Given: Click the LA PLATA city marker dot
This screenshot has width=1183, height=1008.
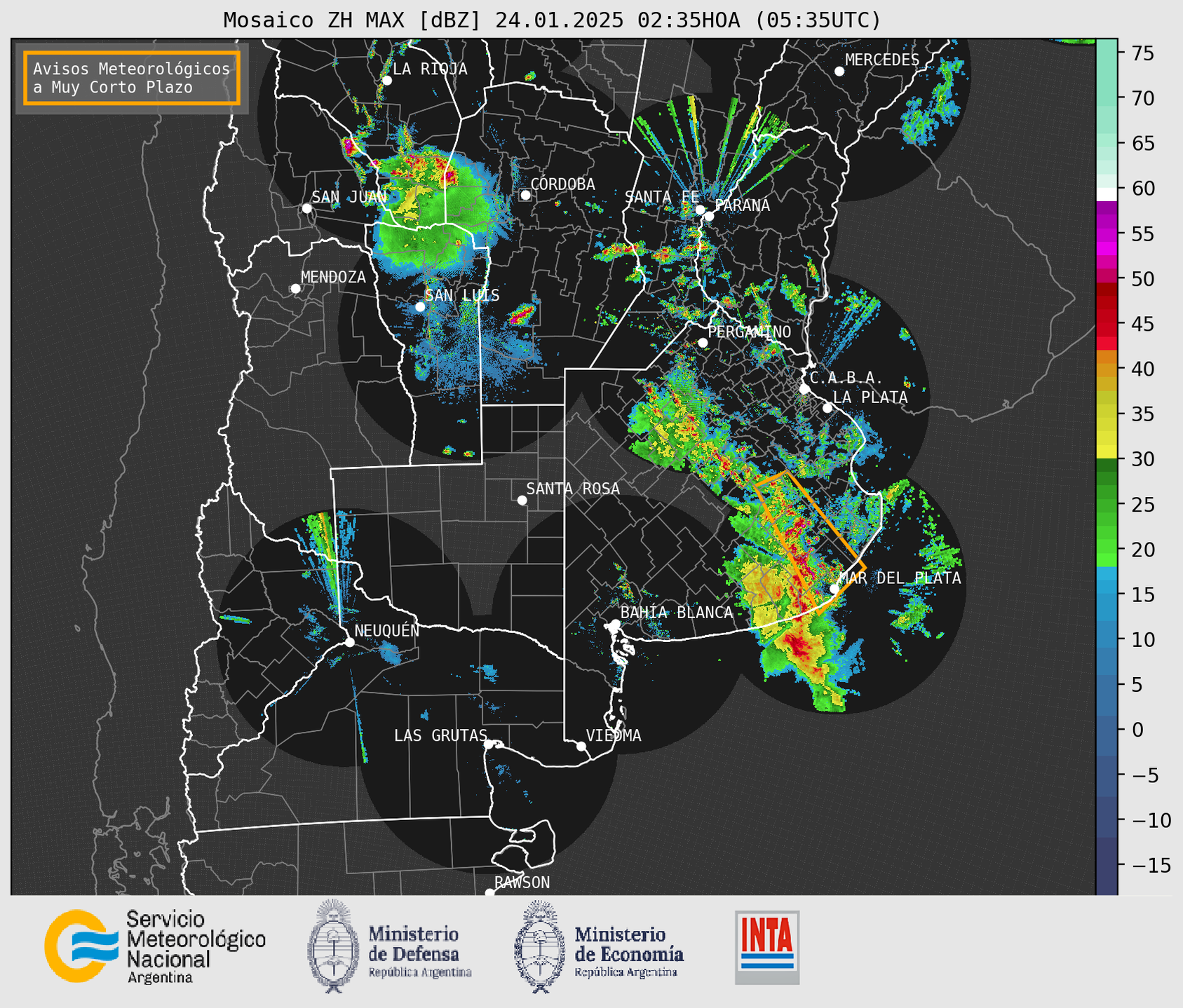Looking at the screenshot, I should pos(827,408).
